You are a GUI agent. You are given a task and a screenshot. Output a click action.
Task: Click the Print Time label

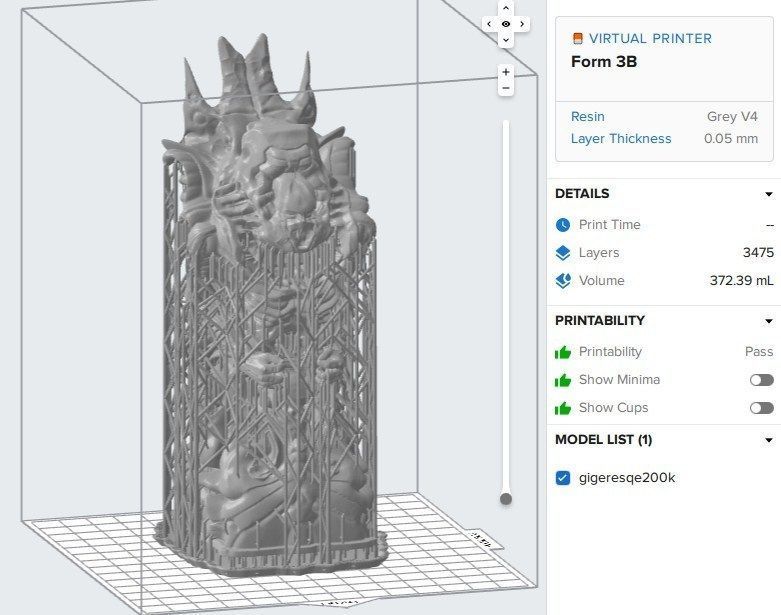coord(610,225)
